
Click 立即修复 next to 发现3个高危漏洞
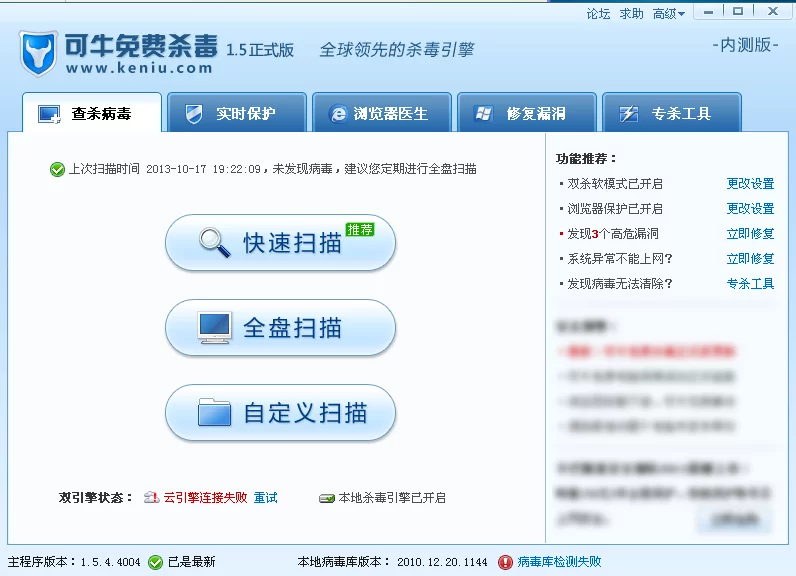(750, 233)
